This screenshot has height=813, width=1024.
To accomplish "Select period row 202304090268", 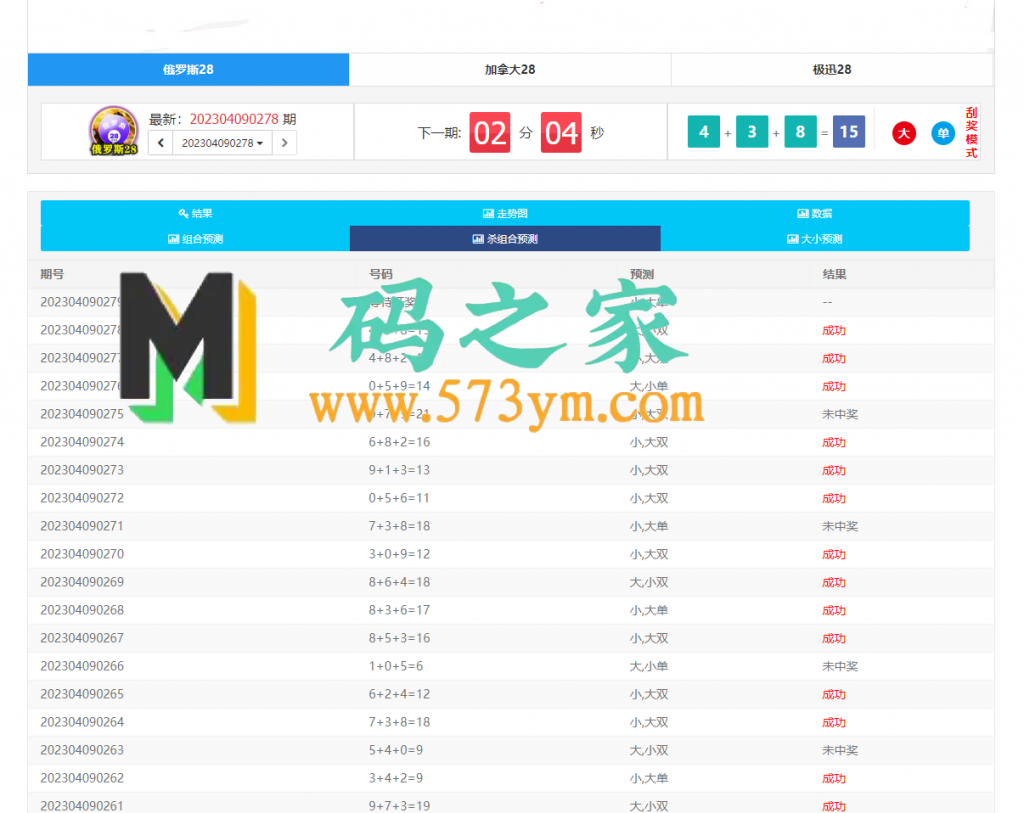I will (x=511, y=611).
